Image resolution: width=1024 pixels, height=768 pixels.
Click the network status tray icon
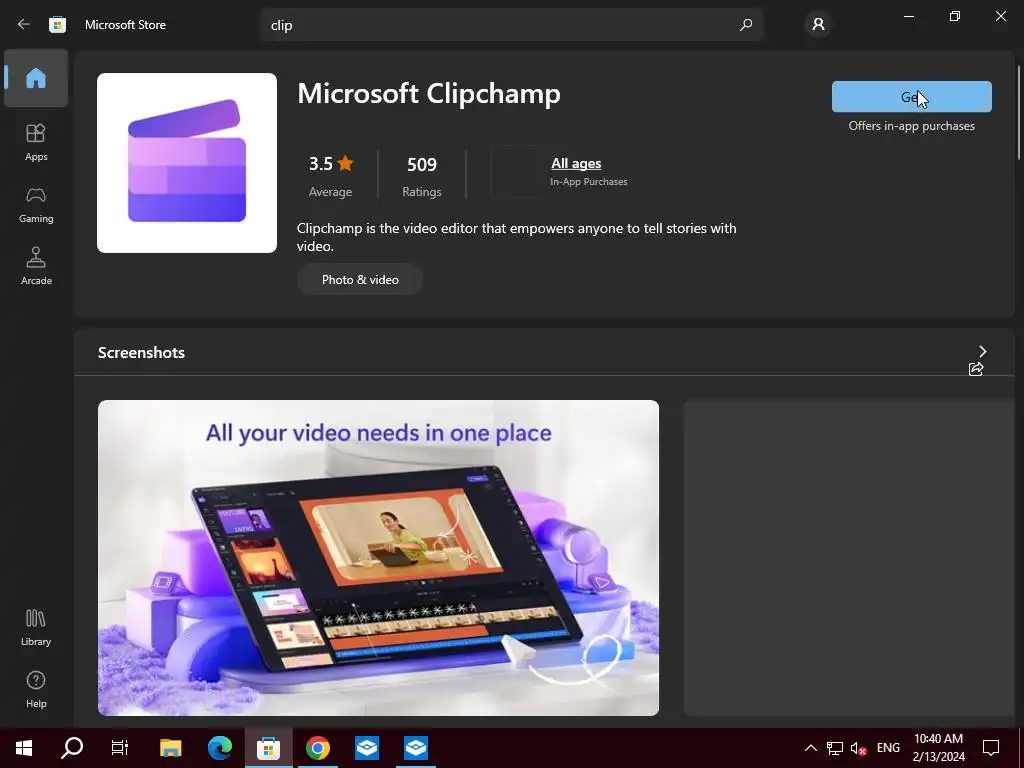[835, 748]
